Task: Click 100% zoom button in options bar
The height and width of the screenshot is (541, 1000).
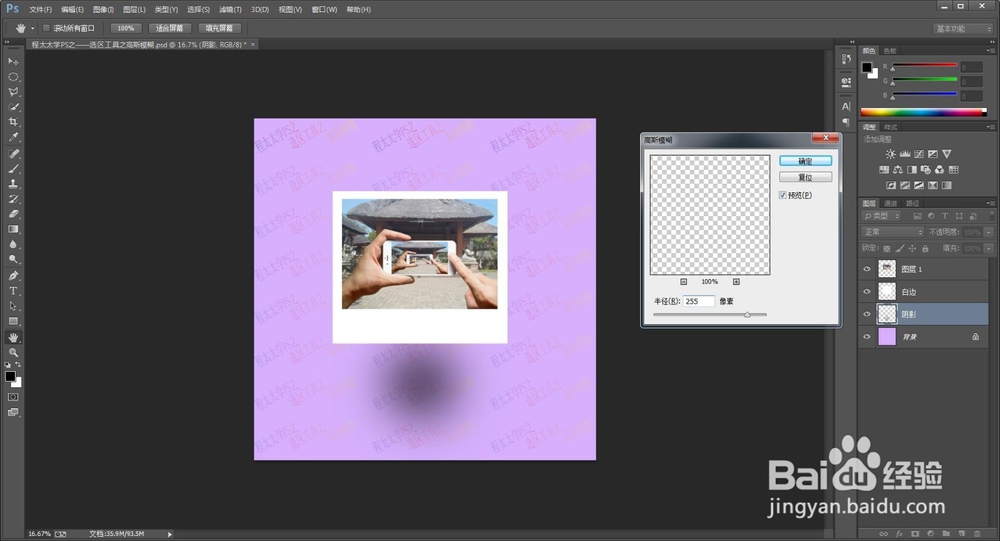Action: point(126,28)
